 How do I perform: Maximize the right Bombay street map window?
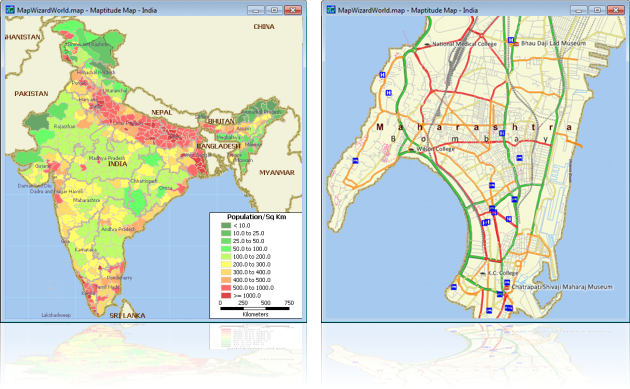point(597,10)
